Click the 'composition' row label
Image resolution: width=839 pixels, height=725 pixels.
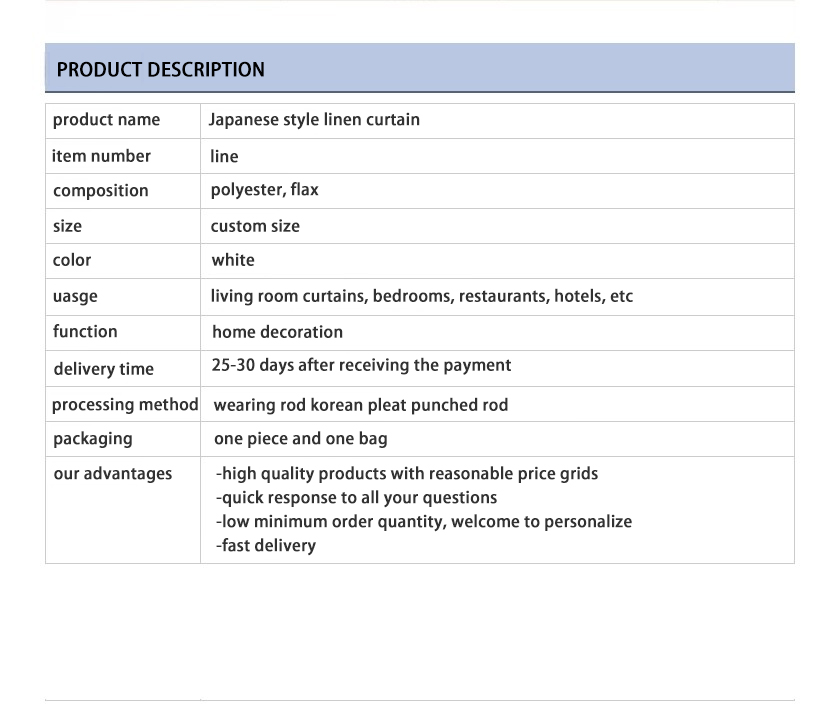tap(100, 191)
